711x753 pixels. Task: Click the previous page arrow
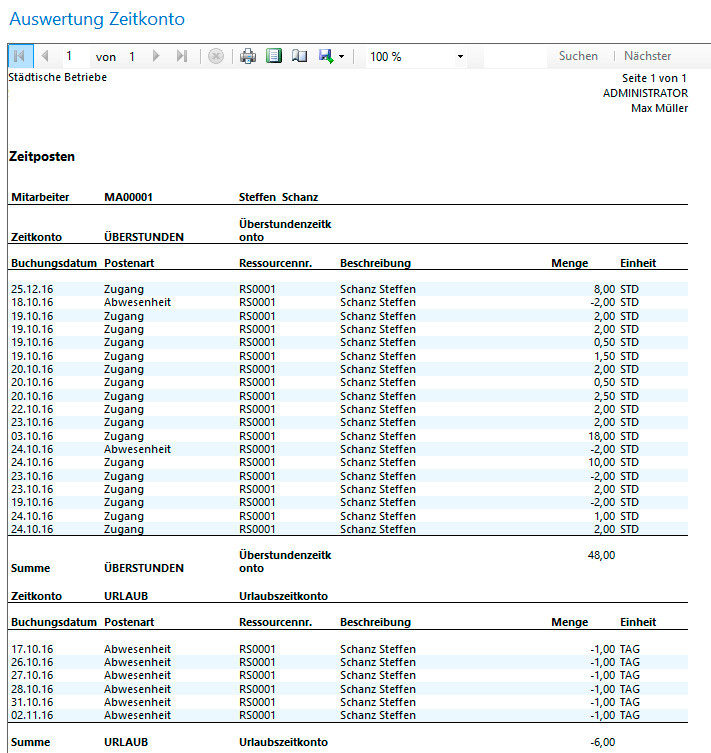coord(45,56)
